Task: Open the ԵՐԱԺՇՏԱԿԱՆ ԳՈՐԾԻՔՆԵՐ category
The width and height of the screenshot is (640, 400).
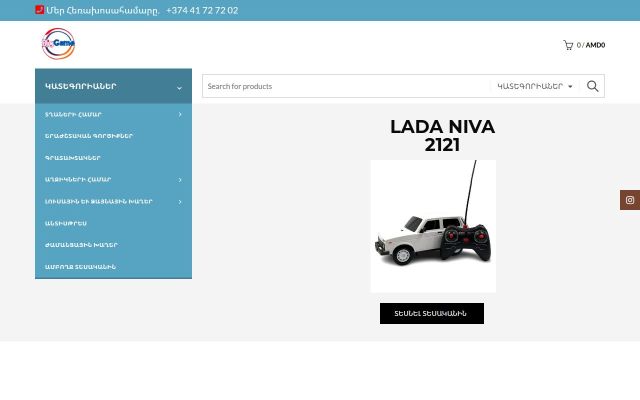Action: pyautogui.click(x=89, y=136)
